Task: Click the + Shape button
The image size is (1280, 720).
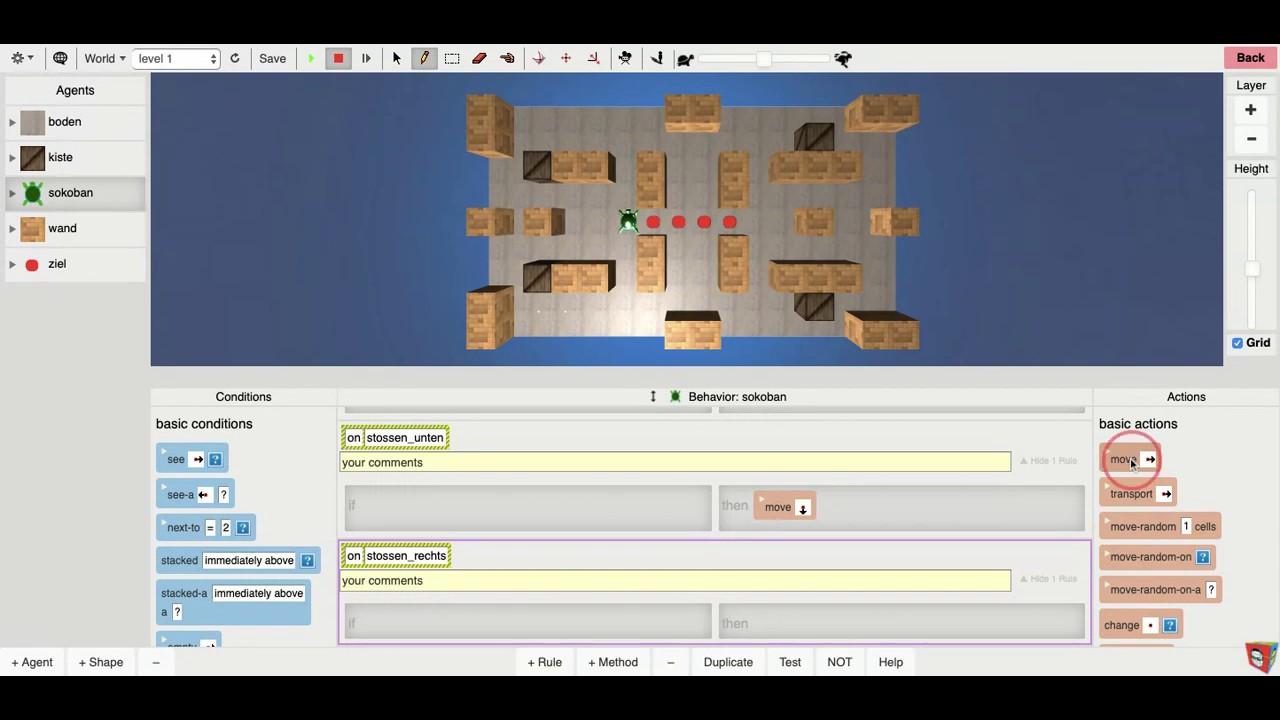Action: click(101, 662)
